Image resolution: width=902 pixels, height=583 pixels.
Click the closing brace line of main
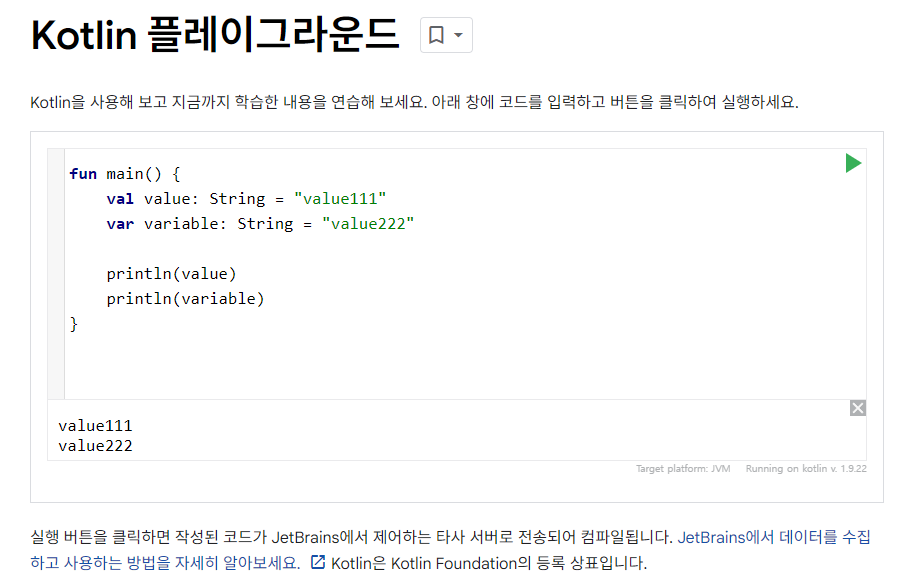[x=74, y=324]
